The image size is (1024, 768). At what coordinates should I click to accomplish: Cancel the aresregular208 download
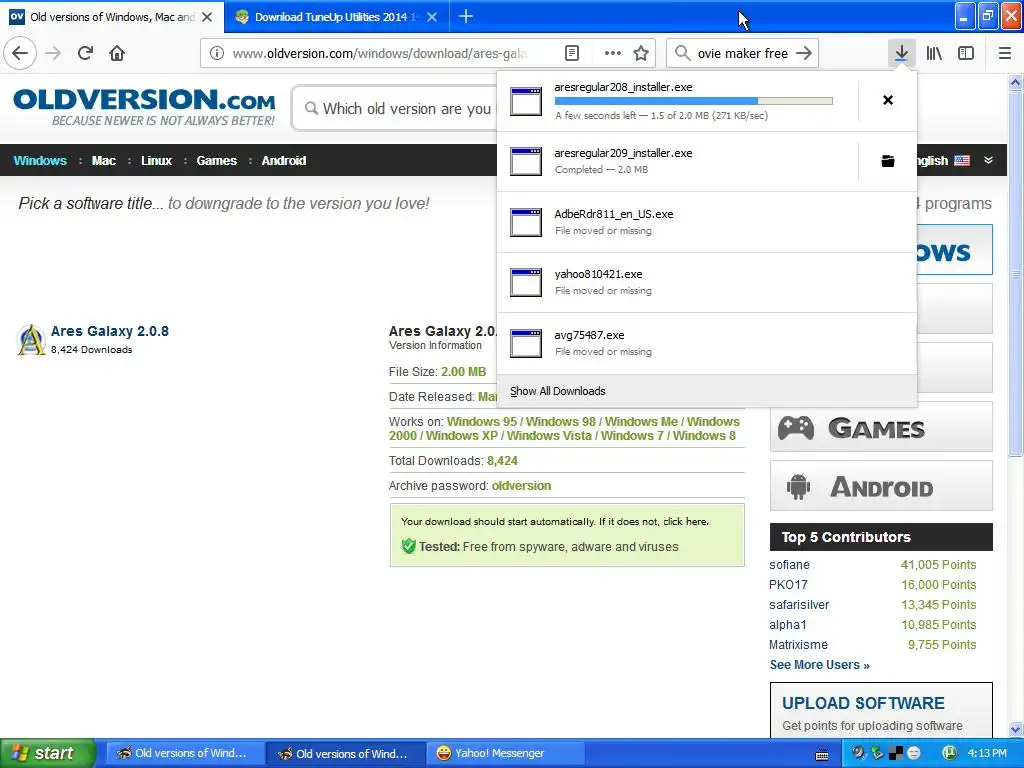pos(888,100)
